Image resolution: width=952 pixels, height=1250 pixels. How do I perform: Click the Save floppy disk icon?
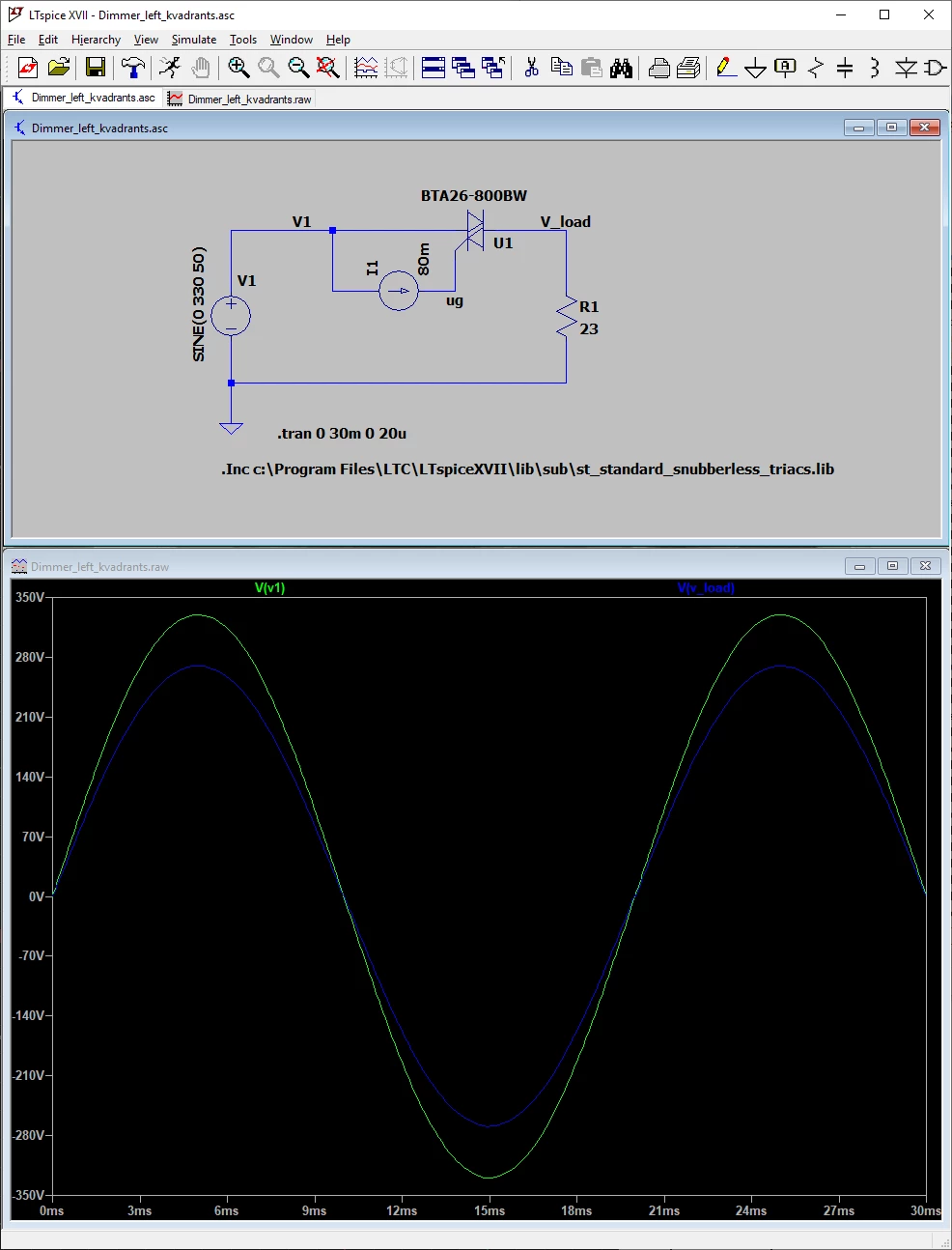pyautogui.click(x=95, y=67)
